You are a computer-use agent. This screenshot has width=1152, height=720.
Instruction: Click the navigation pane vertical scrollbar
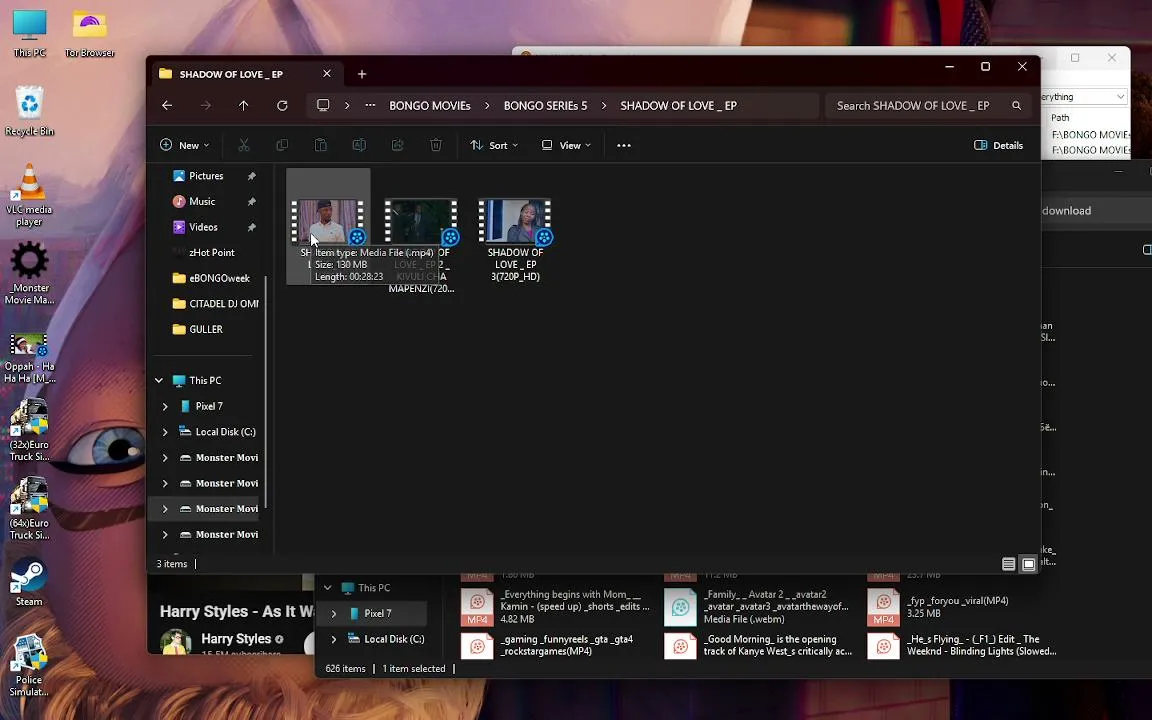tap(265, 392)
